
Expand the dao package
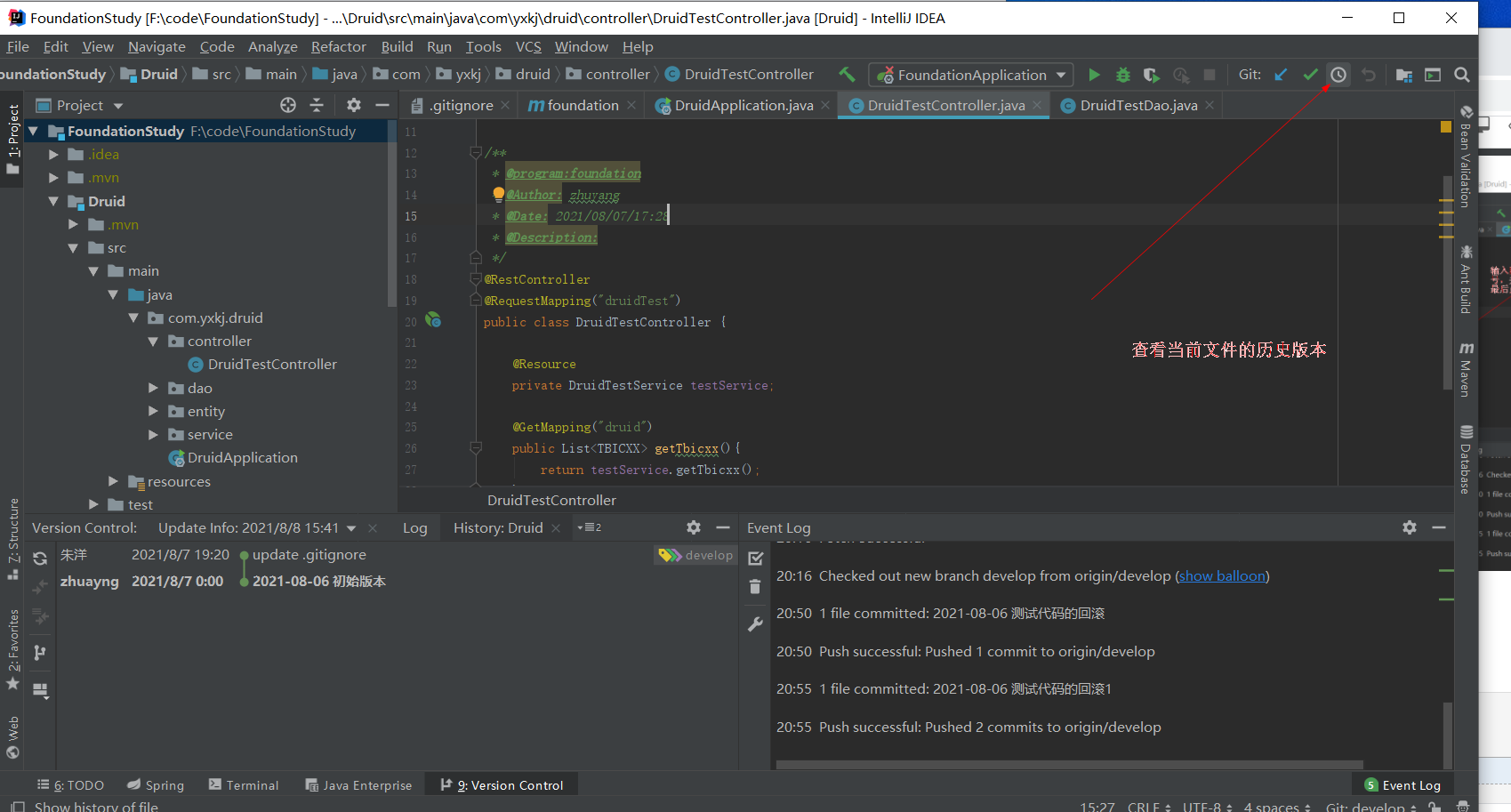click(x=153, y=388)
